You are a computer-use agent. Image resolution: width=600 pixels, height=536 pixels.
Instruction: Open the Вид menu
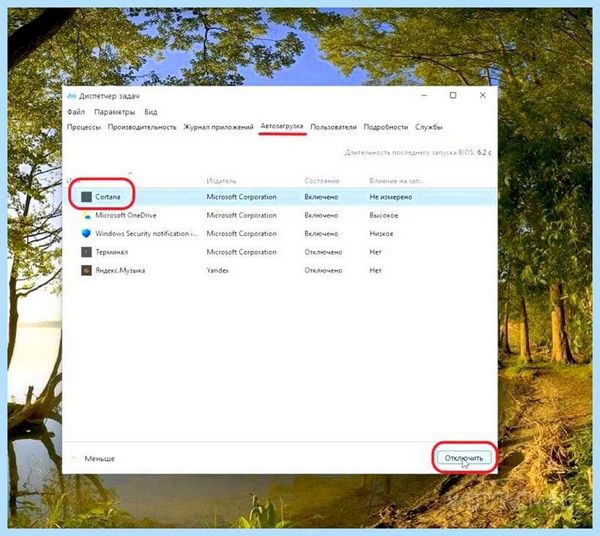(x=151, y=112)
